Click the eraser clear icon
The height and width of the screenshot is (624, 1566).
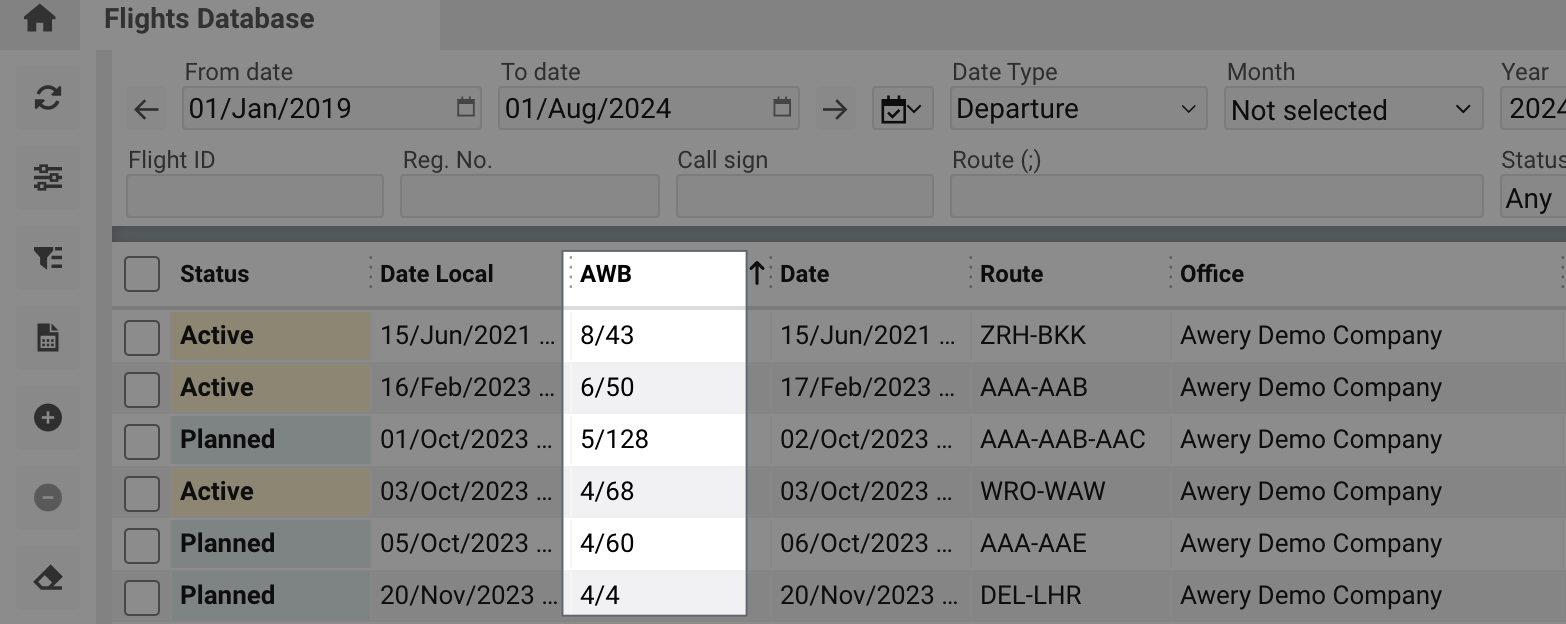(x=48, y=578)
